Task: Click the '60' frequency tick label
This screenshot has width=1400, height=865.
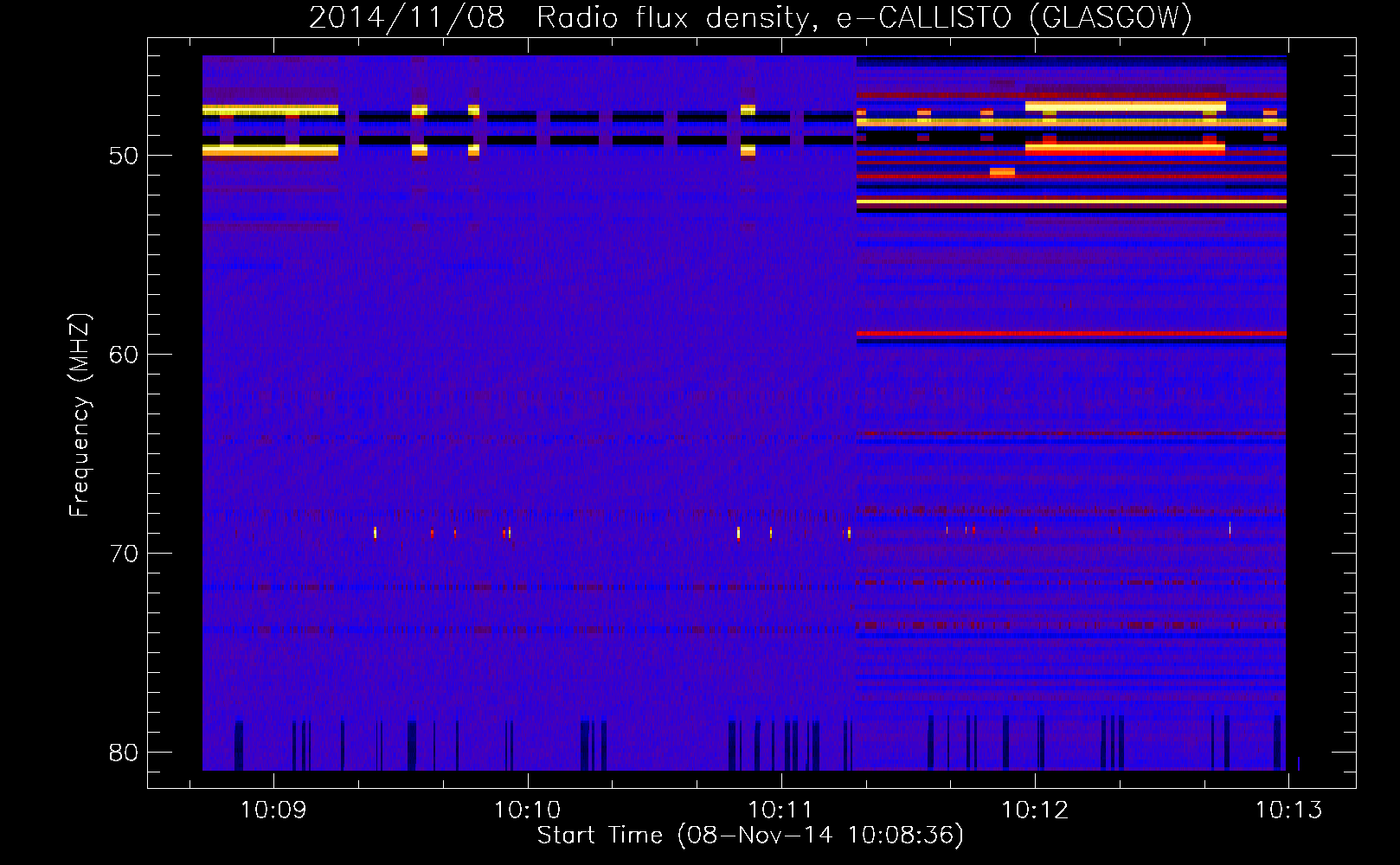Action: [124, 355]
